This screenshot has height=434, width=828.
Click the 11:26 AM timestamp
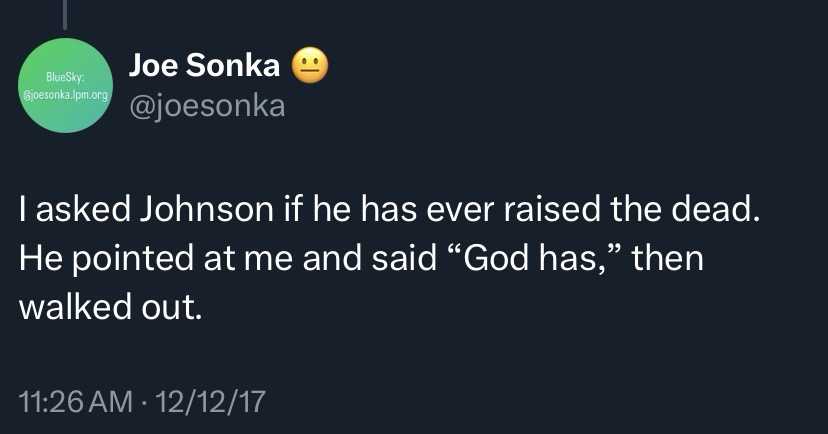click(x=76, y=402)
